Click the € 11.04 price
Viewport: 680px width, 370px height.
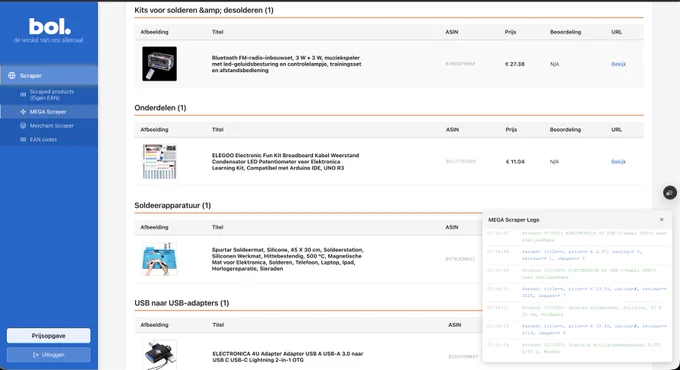(515, 161)
